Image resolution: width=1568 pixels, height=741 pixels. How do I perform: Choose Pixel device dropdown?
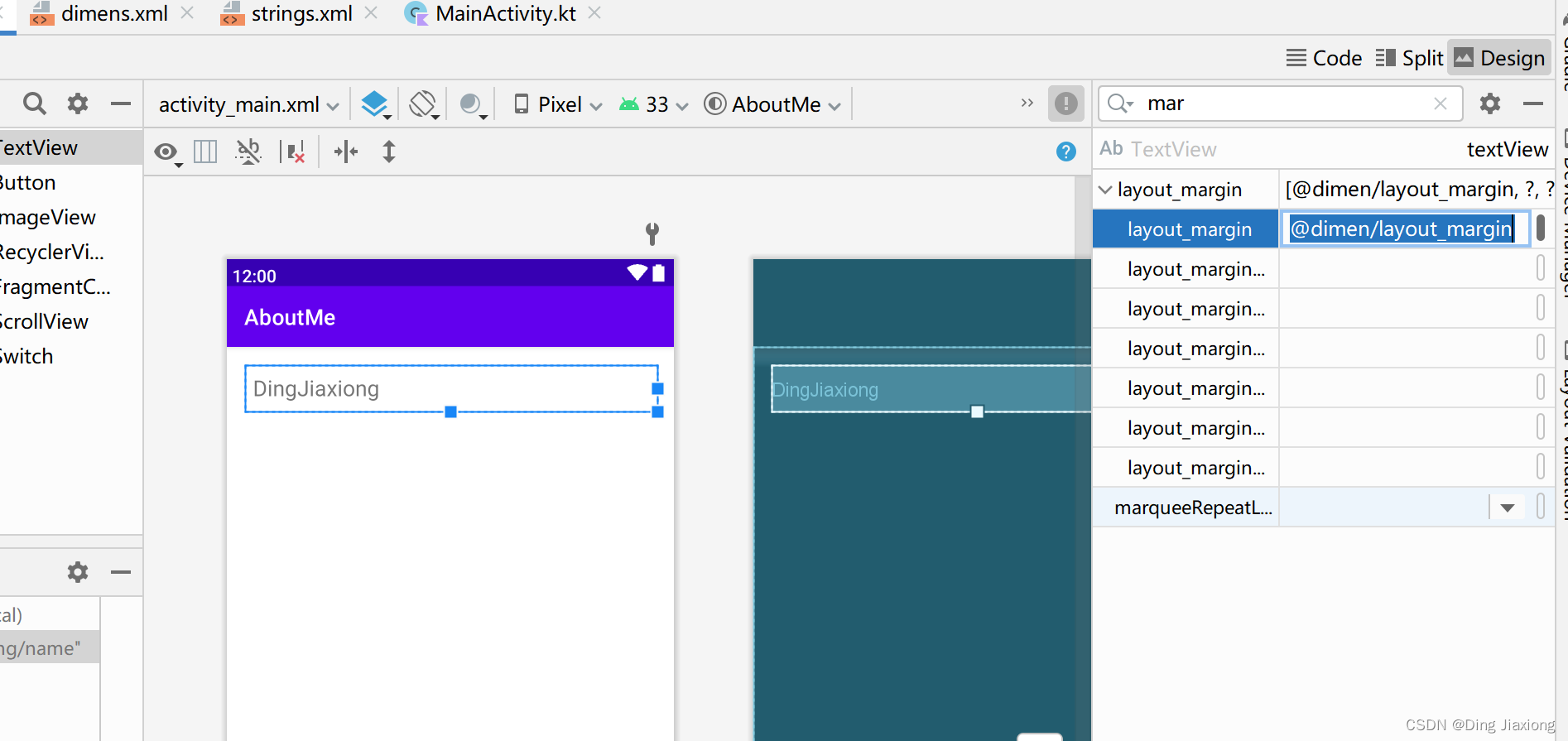coord(558,105)
